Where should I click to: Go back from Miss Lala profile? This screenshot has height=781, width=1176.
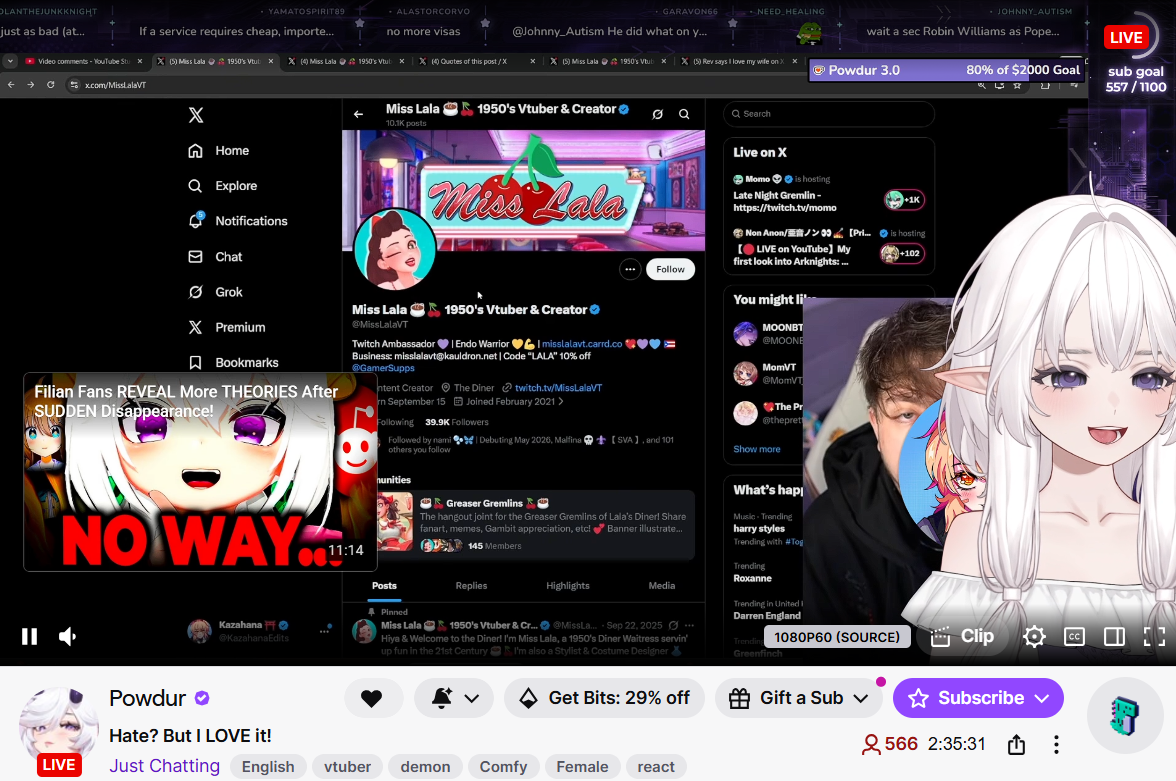[358, 114]
